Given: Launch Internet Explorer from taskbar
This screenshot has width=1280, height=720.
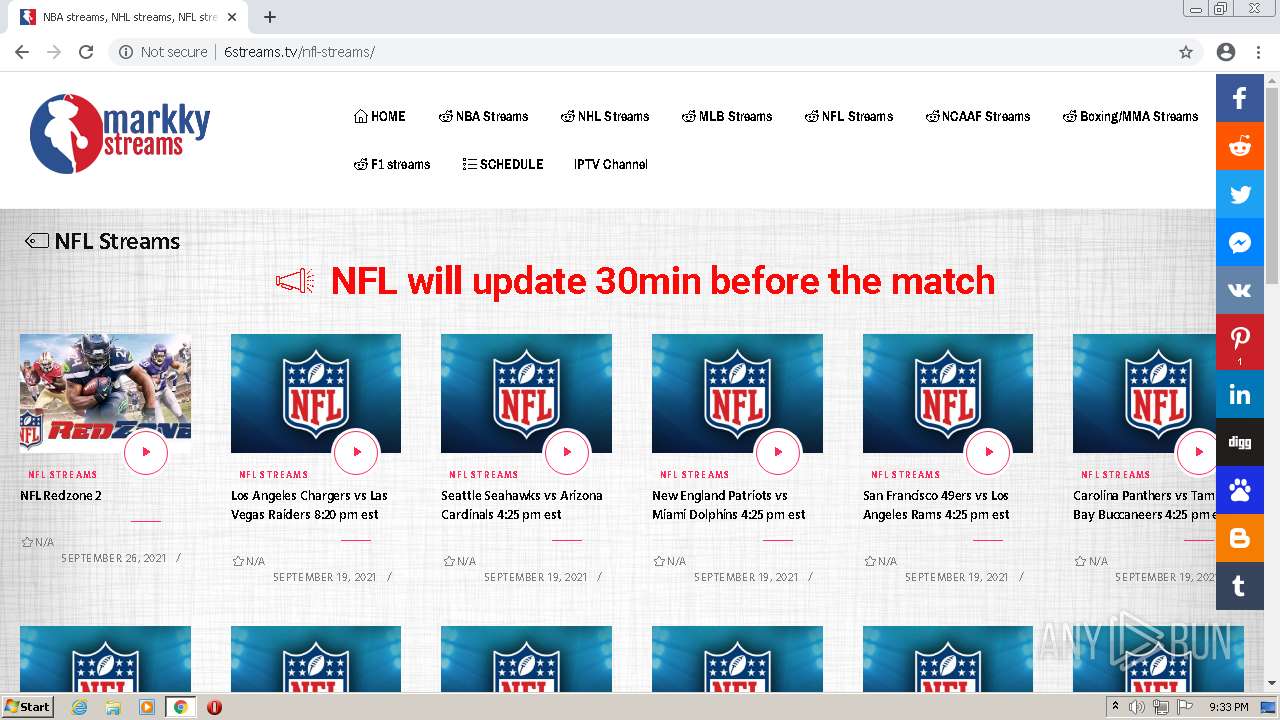Looking at the screenshot, I should click(80, 707).
